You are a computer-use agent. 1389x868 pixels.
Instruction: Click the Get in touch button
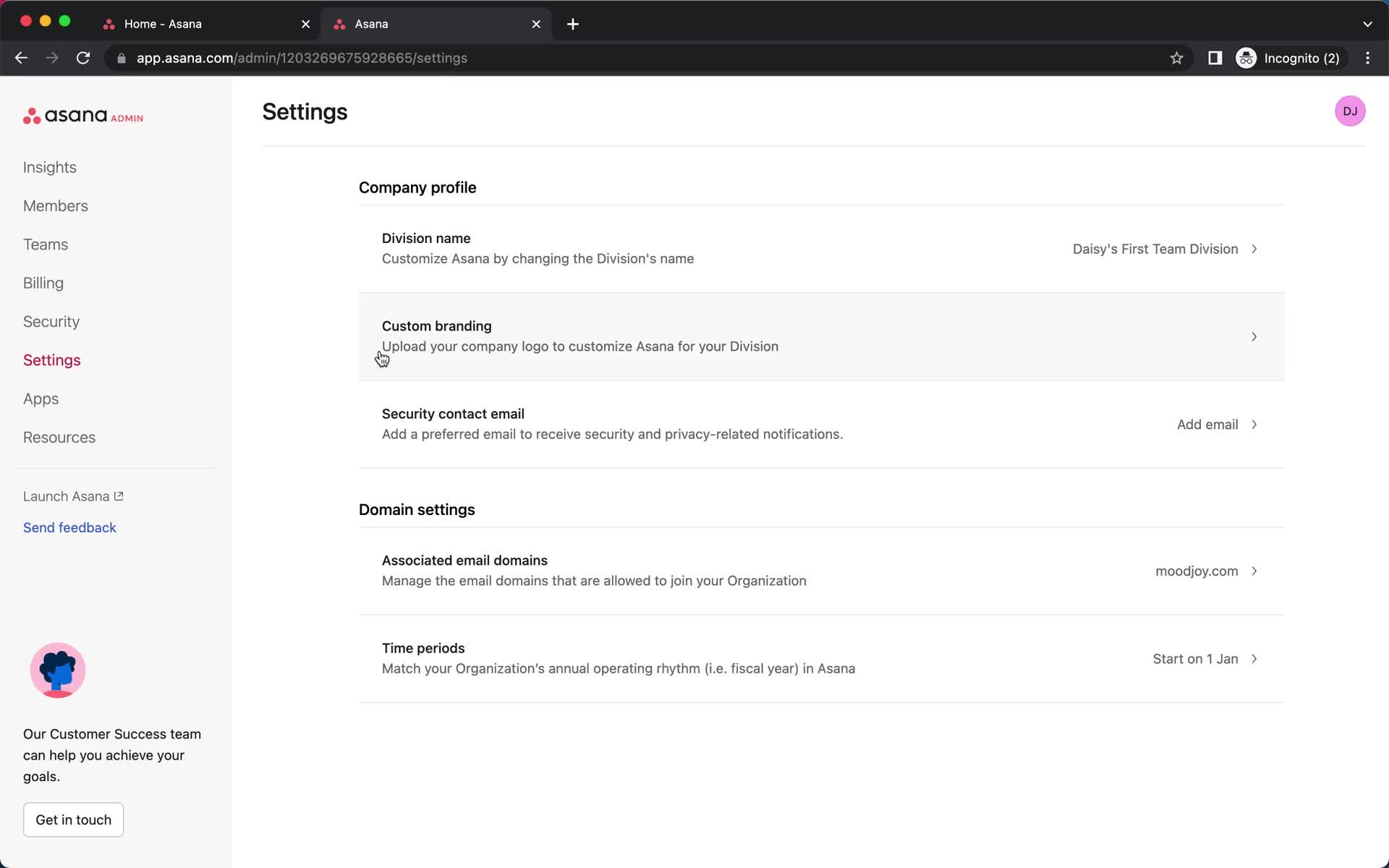point(73,819)
